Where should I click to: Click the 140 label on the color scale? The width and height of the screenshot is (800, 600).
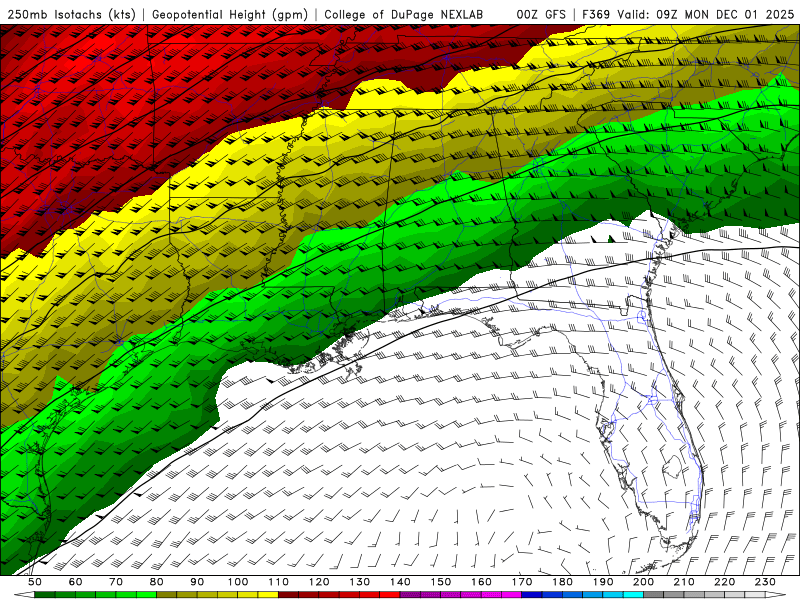click(x=401, y=582)
